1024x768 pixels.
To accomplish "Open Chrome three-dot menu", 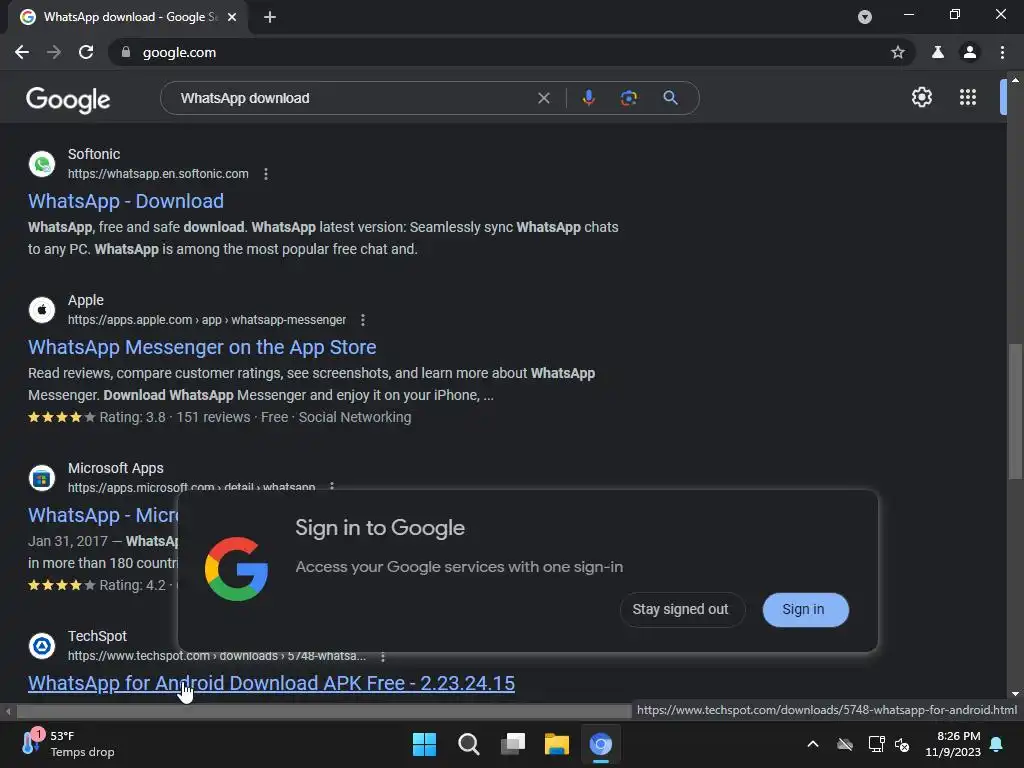I will (1002, 52).
